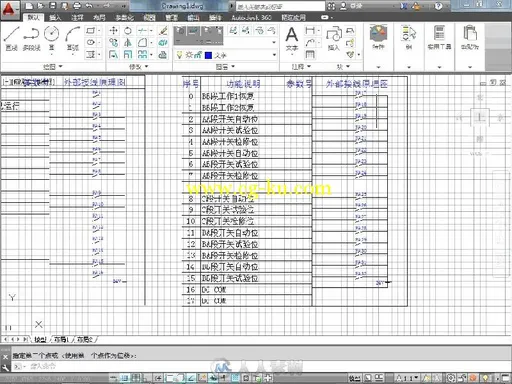Click the Save icon in quick access toolbar
The image size is (512, 384).
[x=53, y=6]
